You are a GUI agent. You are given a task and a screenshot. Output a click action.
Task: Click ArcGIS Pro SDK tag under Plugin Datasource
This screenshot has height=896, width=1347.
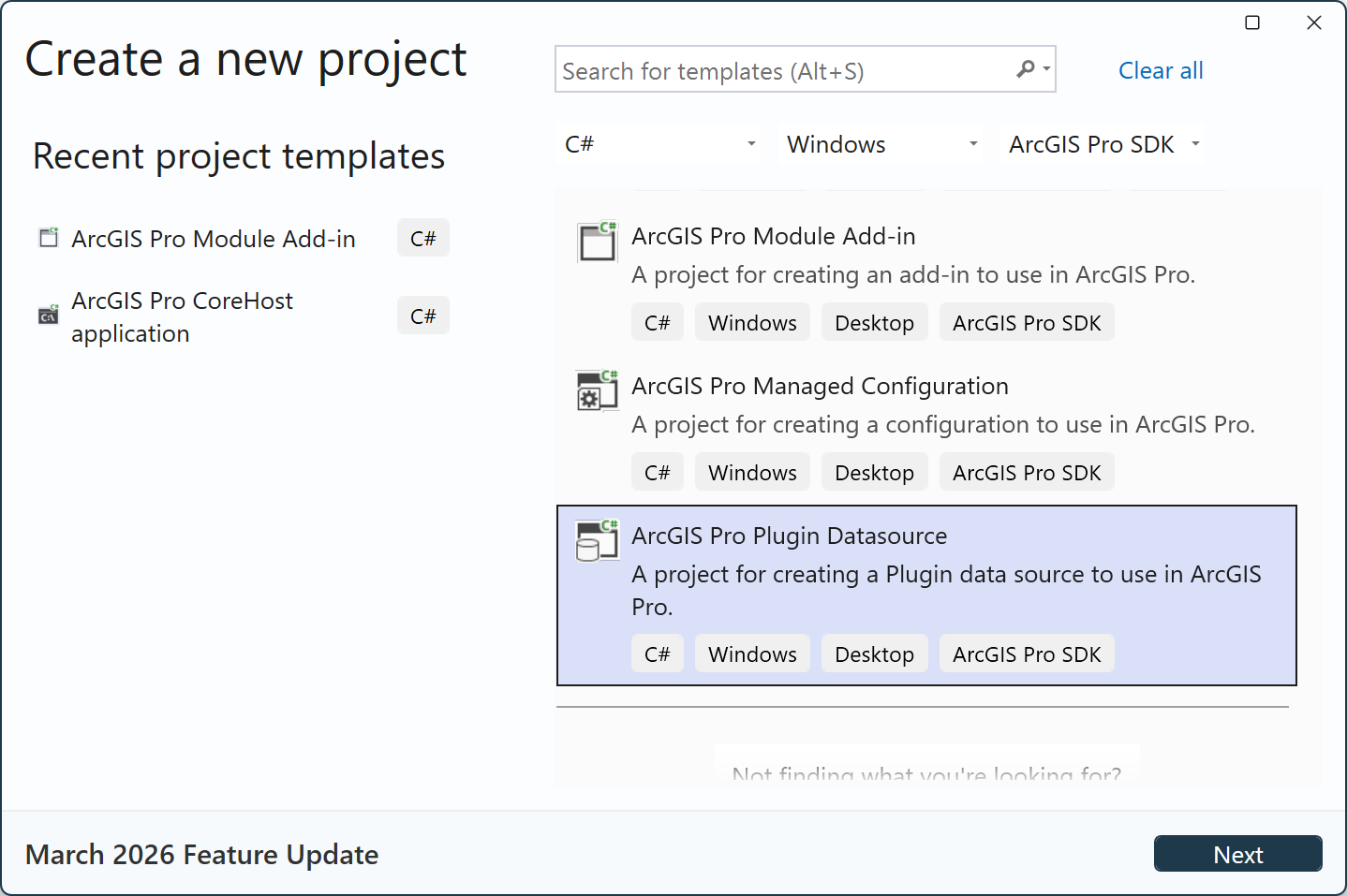point(1027,654)
